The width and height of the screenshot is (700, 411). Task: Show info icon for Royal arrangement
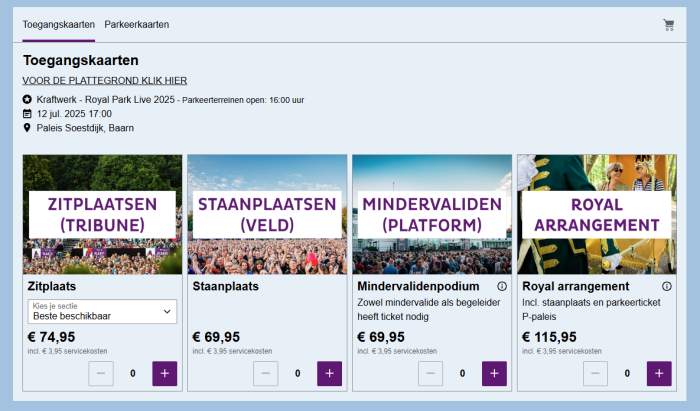(x=667, y=286)
